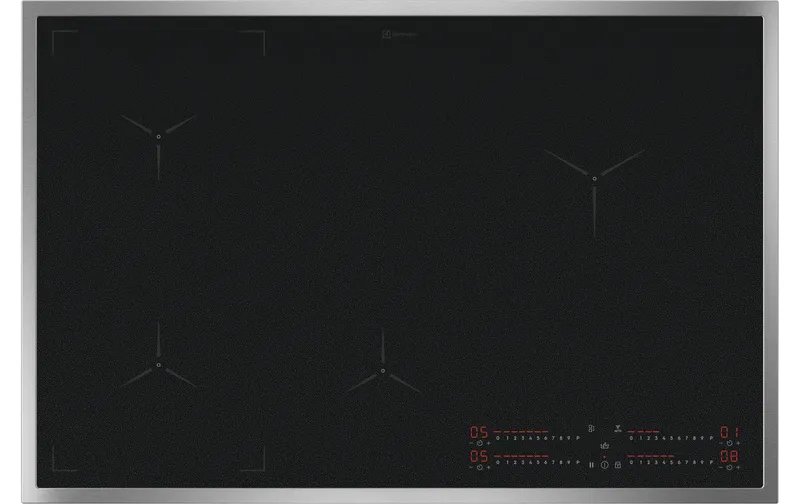Screen dimensions: 800x504
Task: Set 01 zone slider to level 5
Action: 671,438
